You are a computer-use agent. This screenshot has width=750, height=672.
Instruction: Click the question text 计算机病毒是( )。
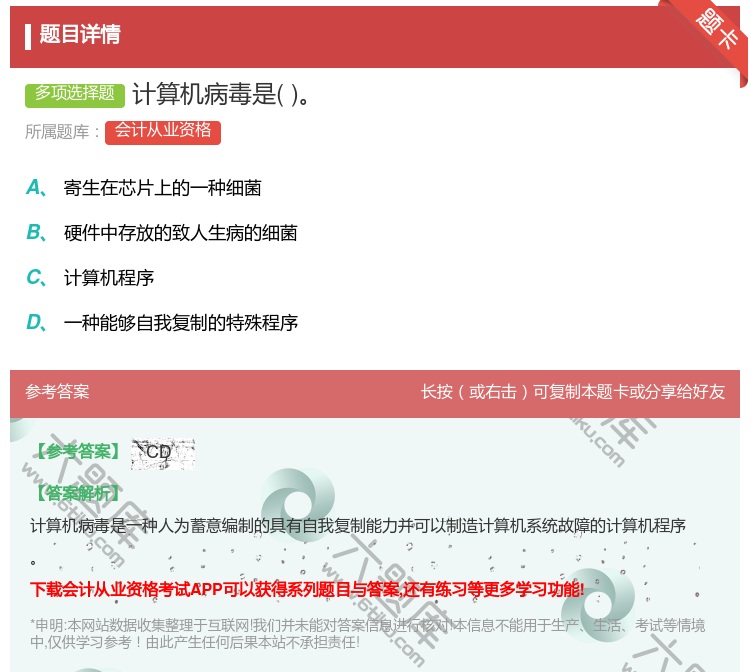222,94
